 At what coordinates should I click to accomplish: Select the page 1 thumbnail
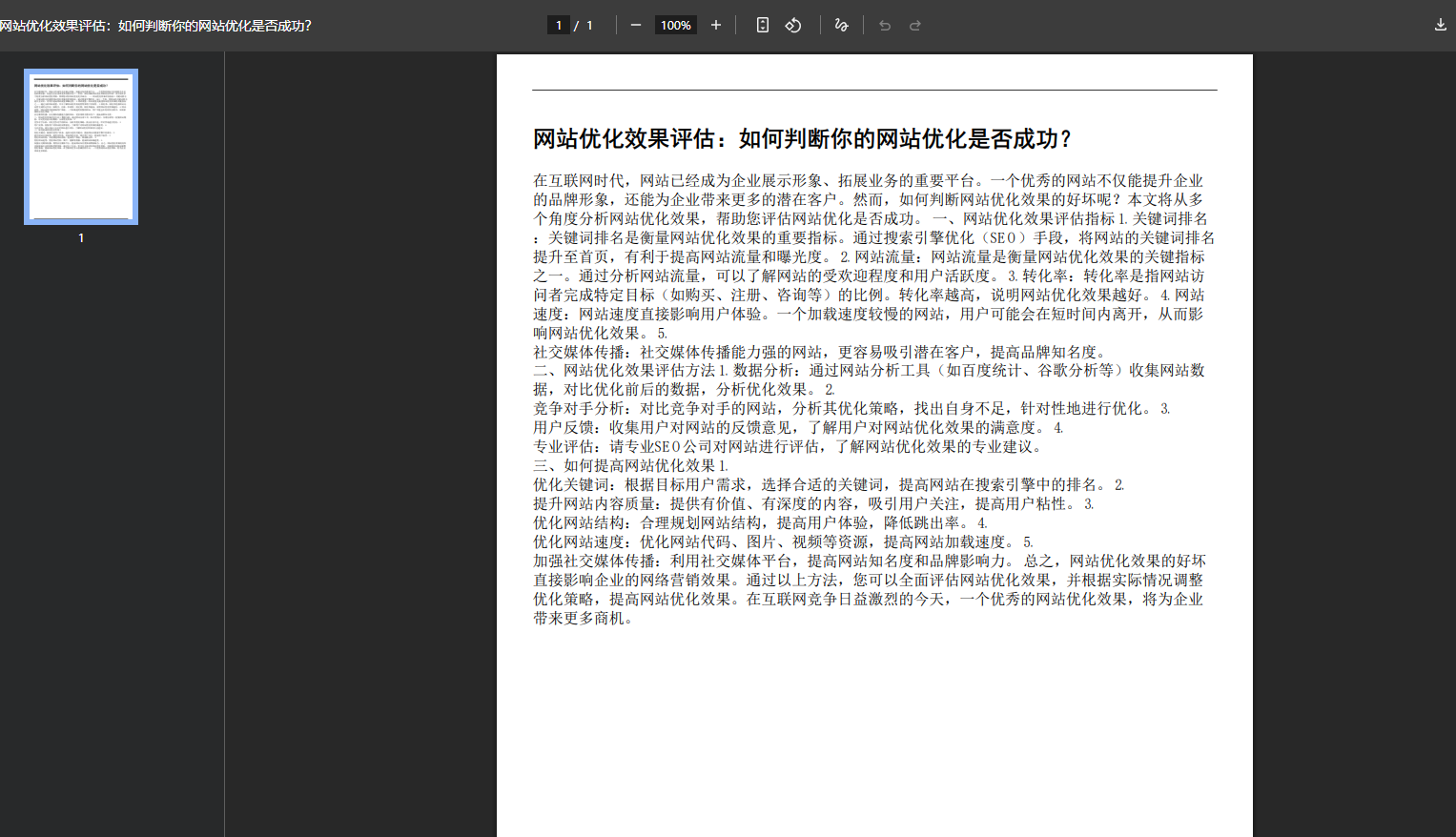(x=80, y=146)
